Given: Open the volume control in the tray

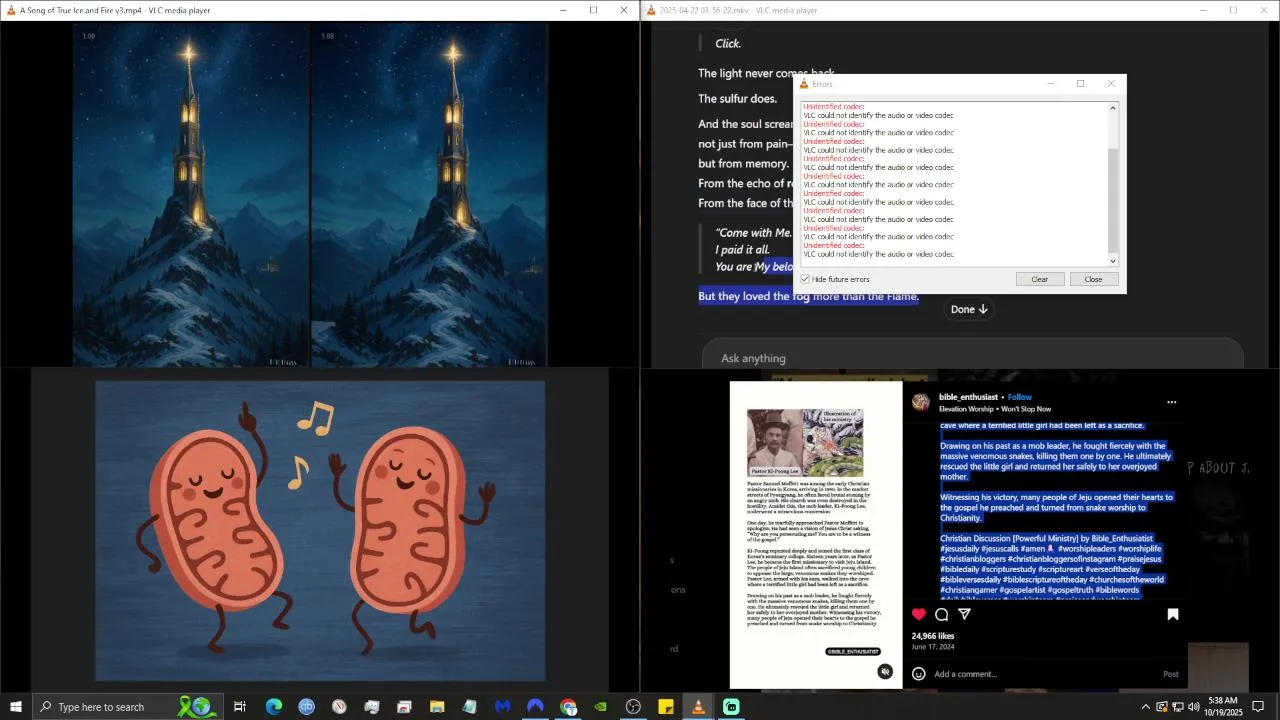Looking at the screenshot, I should (x=1193, y=707).
